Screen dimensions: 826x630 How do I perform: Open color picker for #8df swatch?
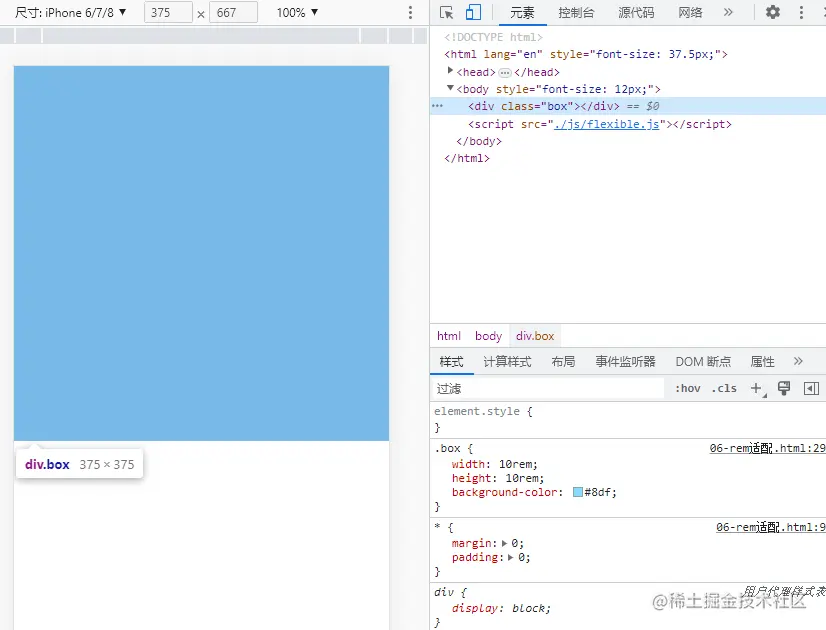tap(577, 492)
